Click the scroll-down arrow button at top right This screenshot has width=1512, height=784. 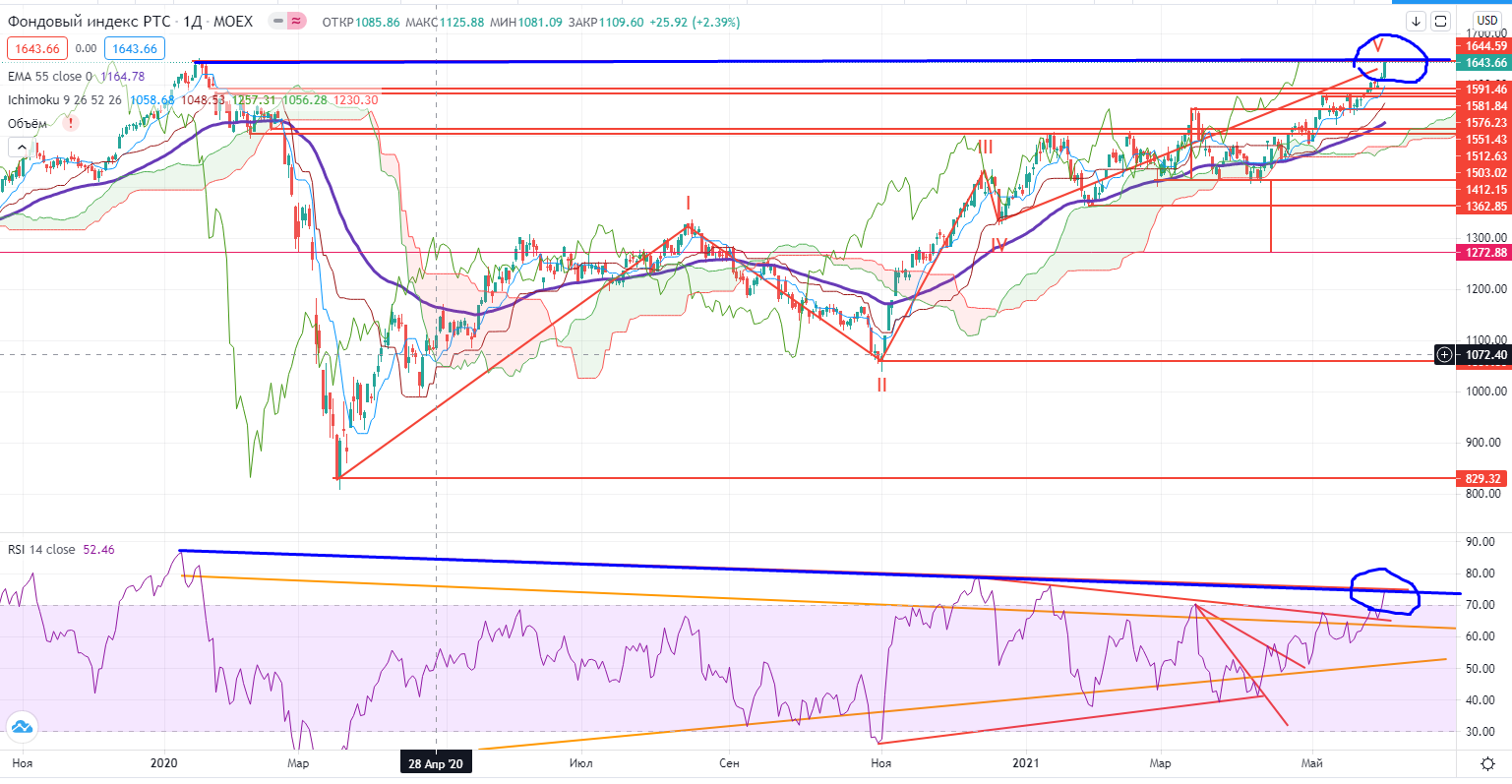click(x=1416, y=21)
